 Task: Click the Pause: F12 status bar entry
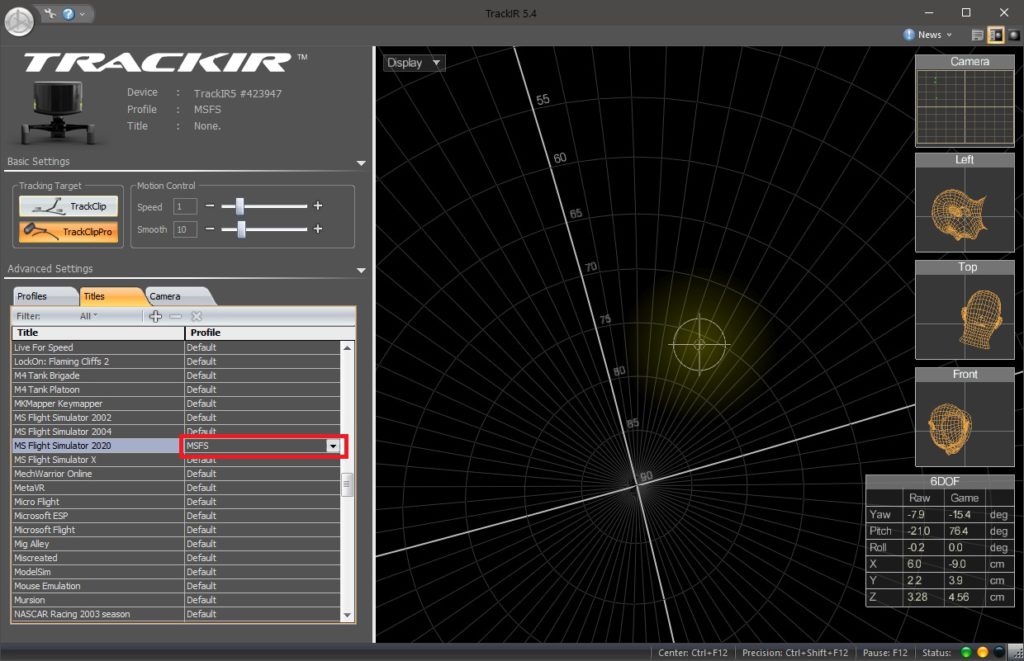click(885, 653)
